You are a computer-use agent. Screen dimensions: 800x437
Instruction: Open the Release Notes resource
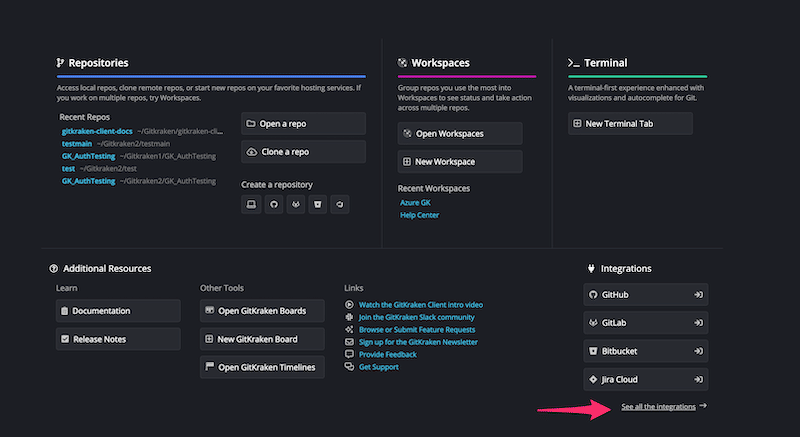(x=119, y=339)
